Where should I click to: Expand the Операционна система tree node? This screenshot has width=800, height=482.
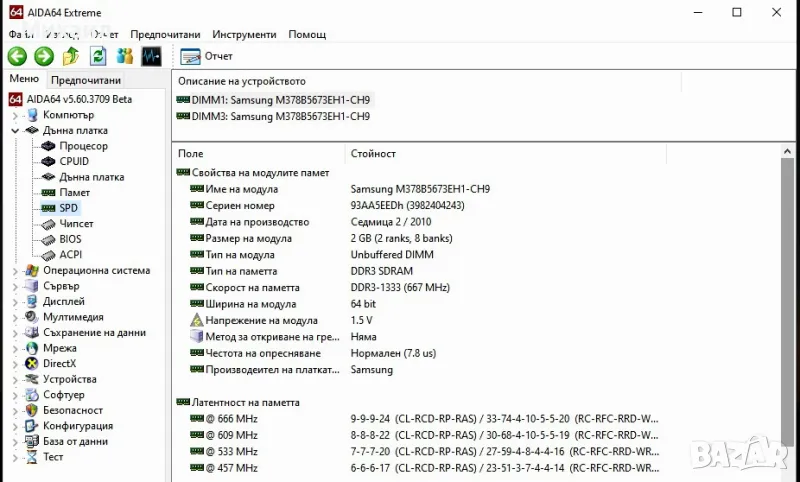pyautogui.click(x=15, y=271)
